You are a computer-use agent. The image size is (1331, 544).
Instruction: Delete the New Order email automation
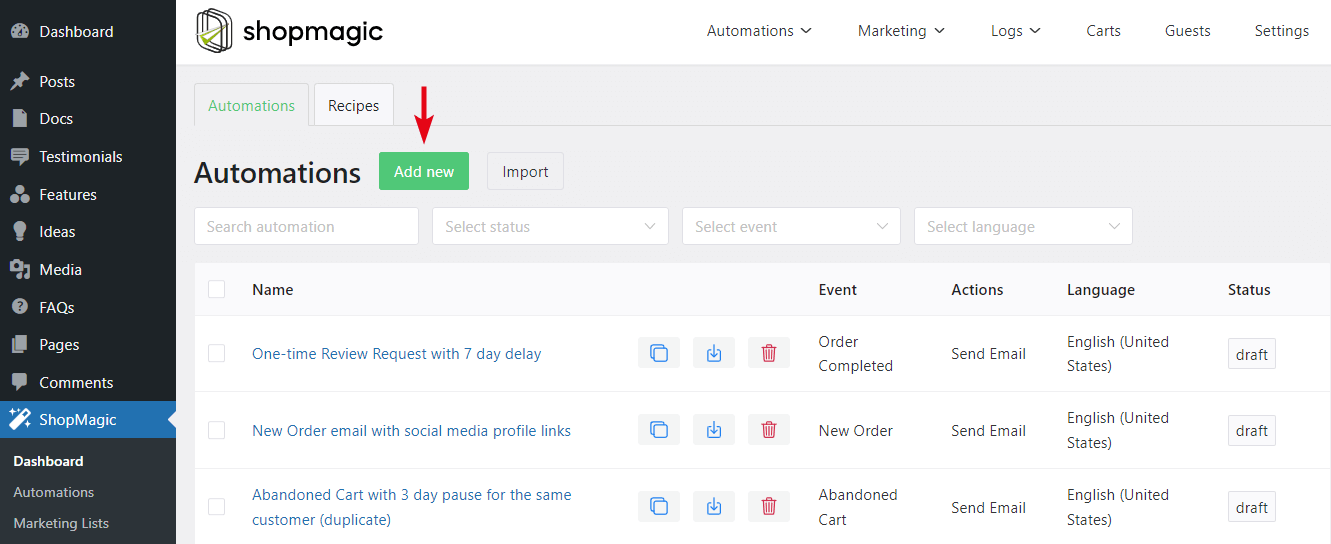click(x=769, y=430)
